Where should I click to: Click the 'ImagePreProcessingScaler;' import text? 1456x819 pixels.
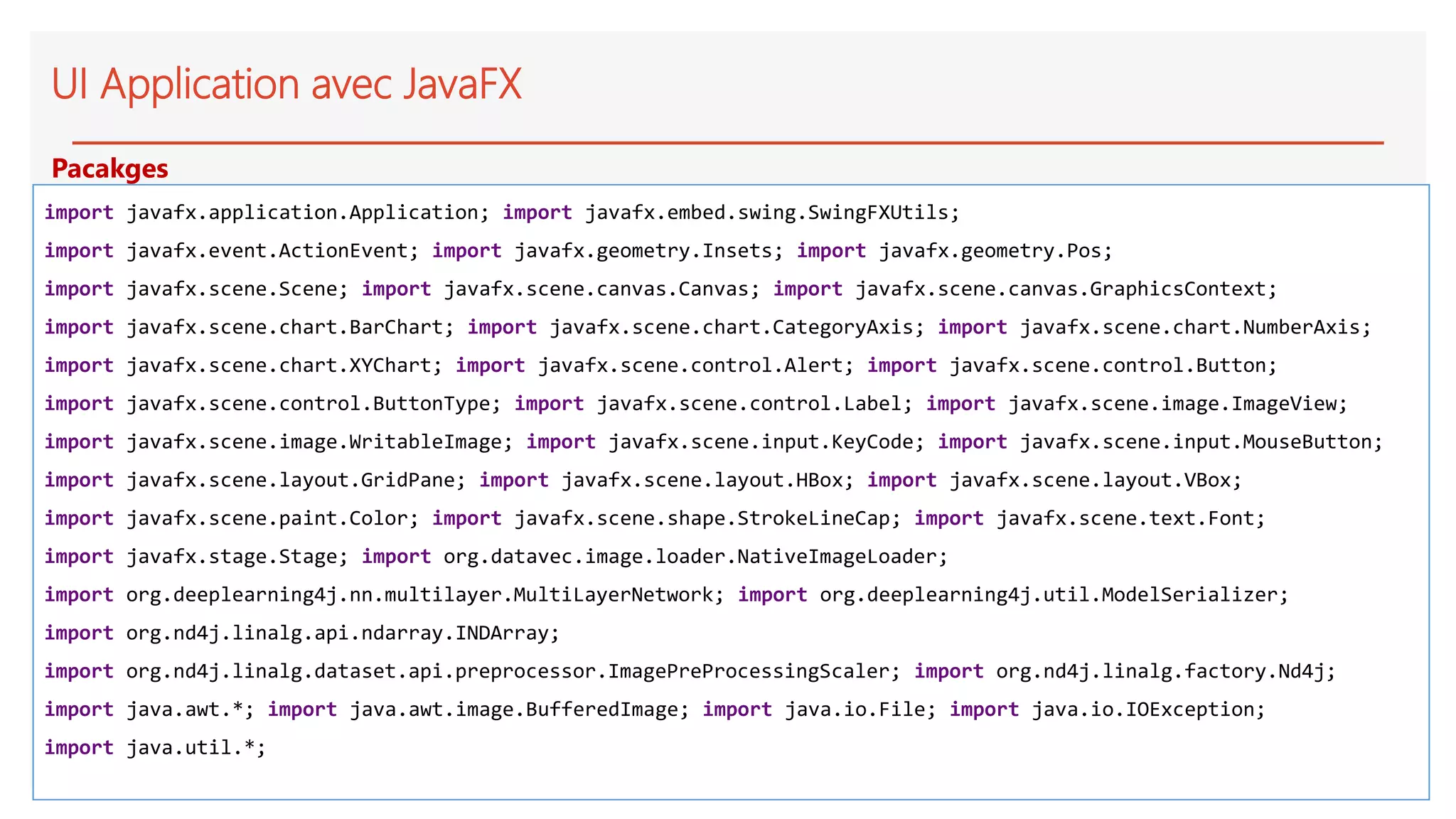[x=755, y=673]
